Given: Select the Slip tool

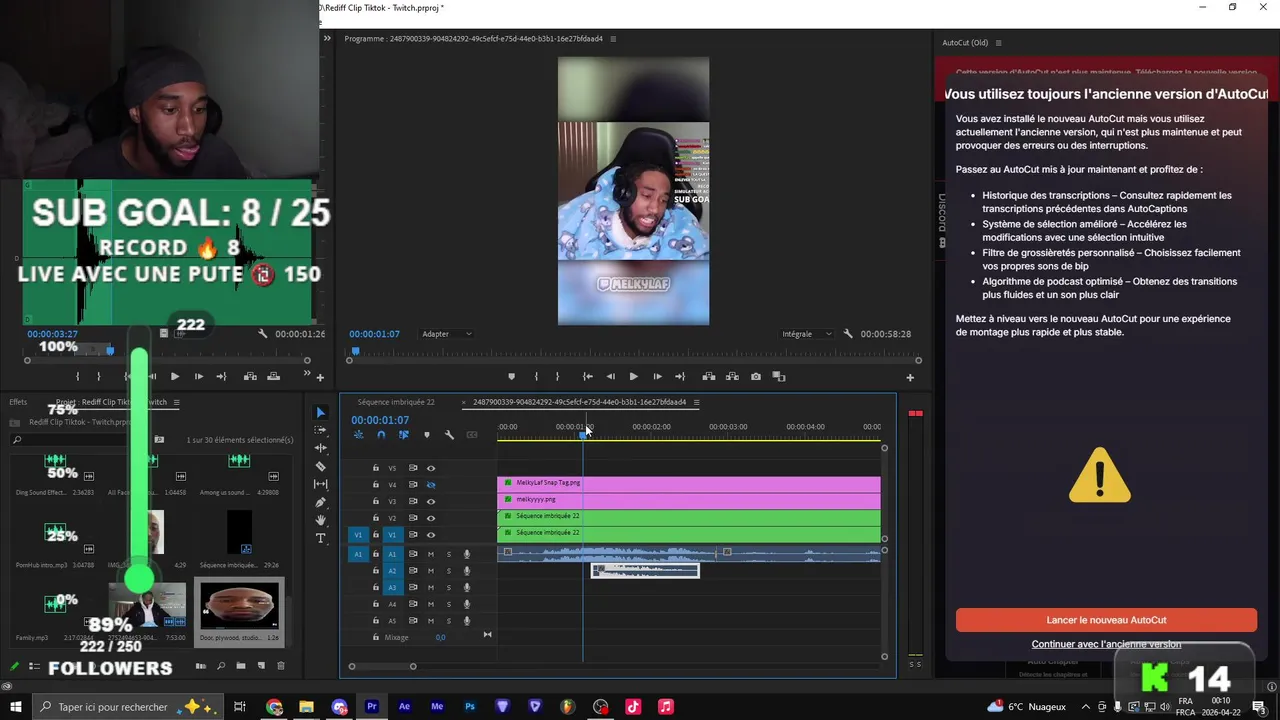Looking at the screenshot, I should click(x=320, y=484).
